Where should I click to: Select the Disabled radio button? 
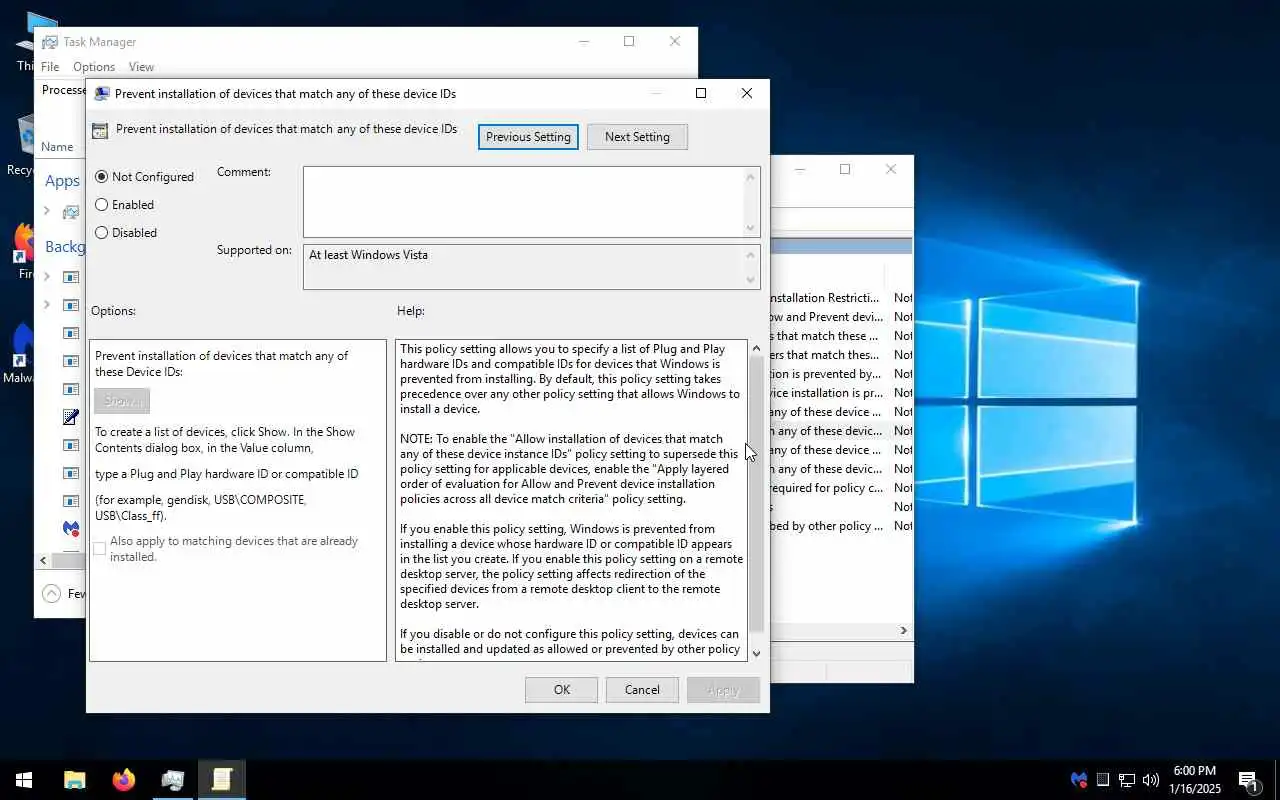102,233
